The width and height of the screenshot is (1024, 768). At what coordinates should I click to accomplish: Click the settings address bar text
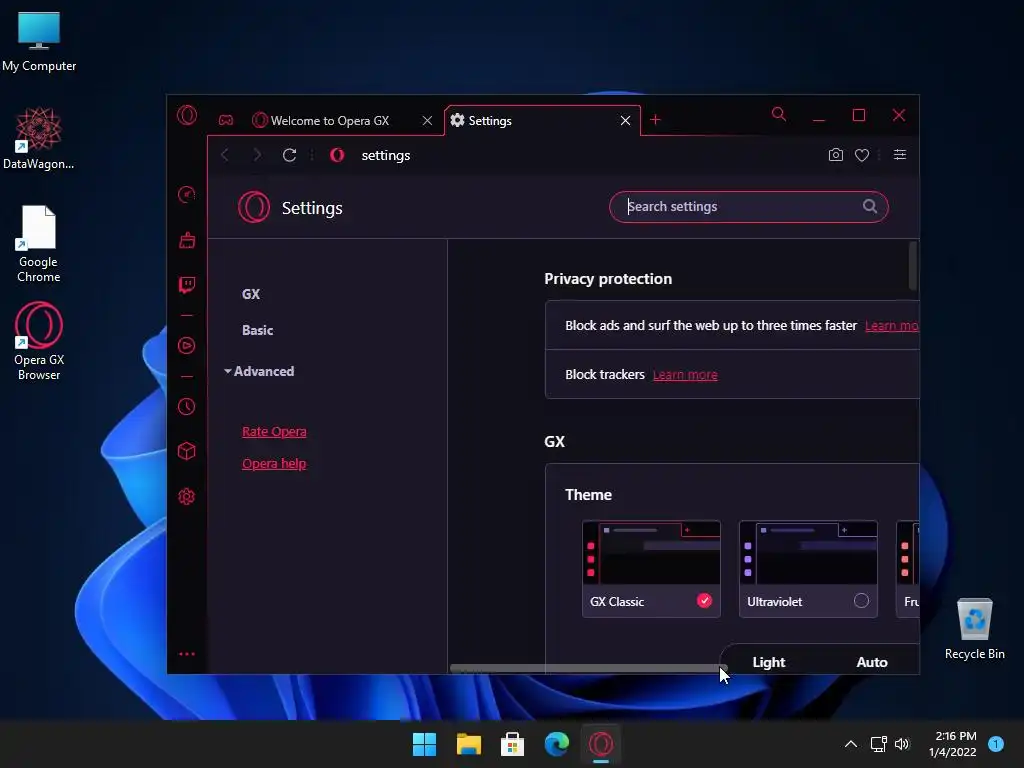pyautogui.click(x=386, y=155)
